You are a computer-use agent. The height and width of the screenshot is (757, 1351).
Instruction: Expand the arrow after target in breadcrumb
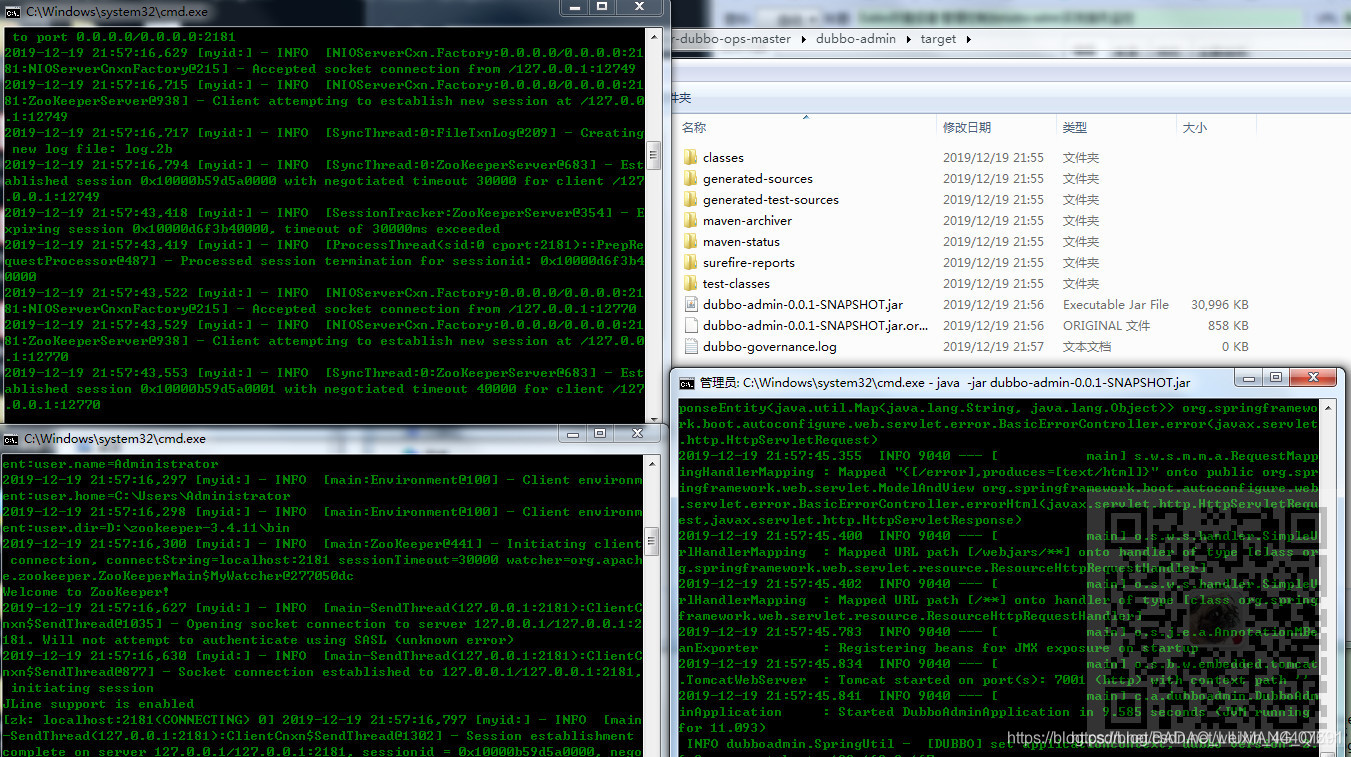coord(969,39)
